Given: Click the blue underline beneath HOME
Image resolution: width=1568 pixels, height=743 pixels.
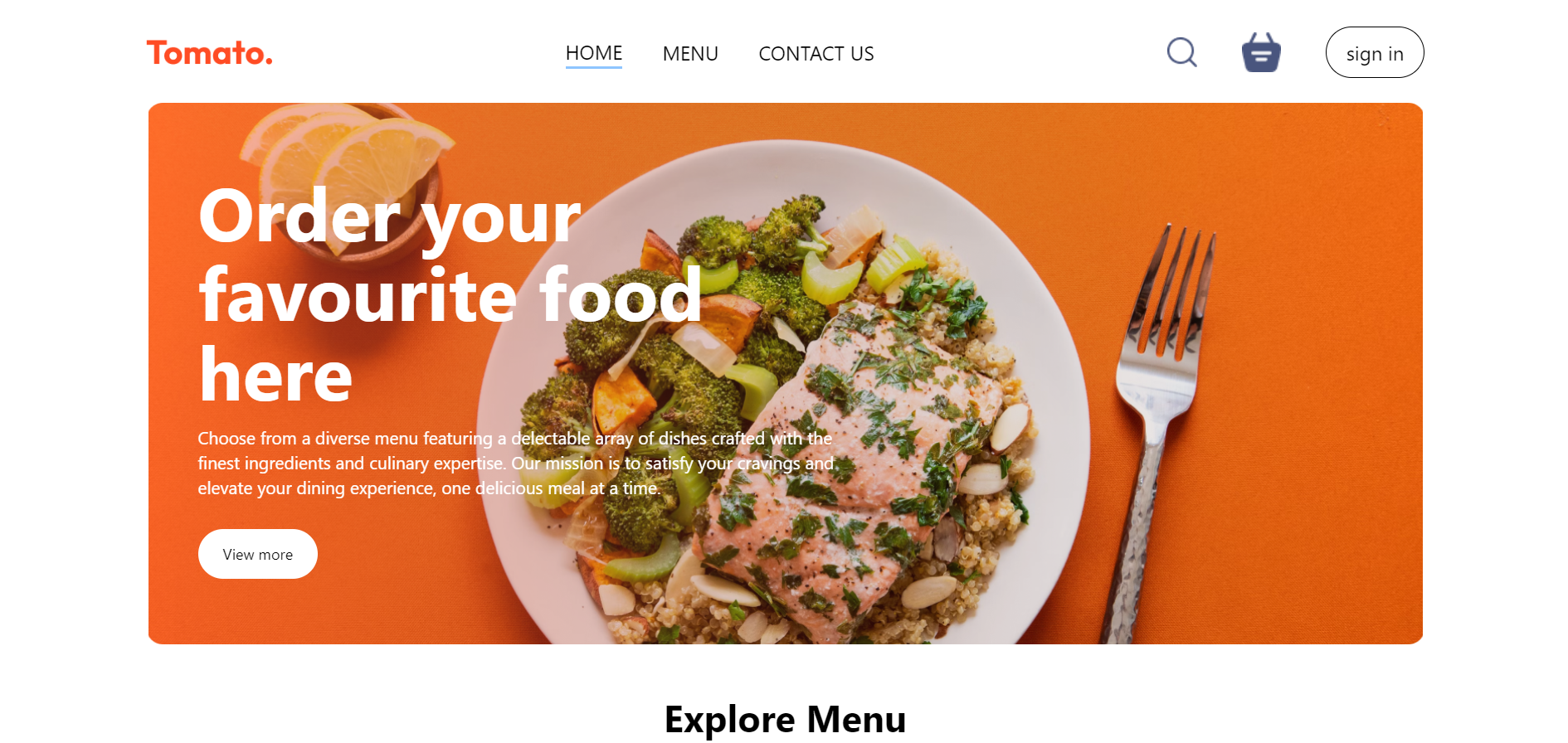Looking at the screenshot, I should [594, 67].
